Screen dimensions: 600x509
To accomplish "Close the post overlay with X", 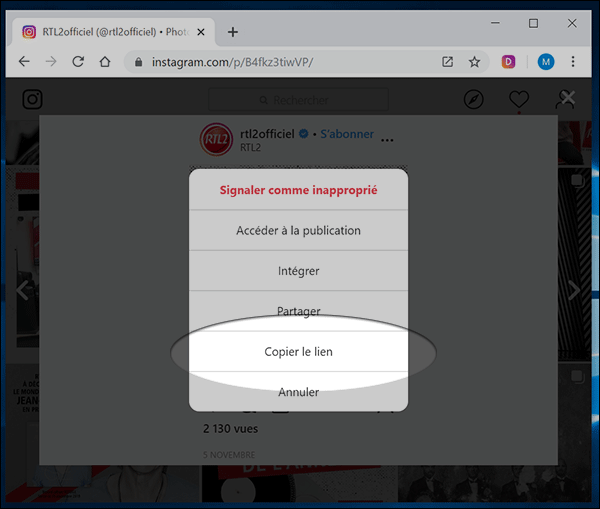I will [568, 98].
